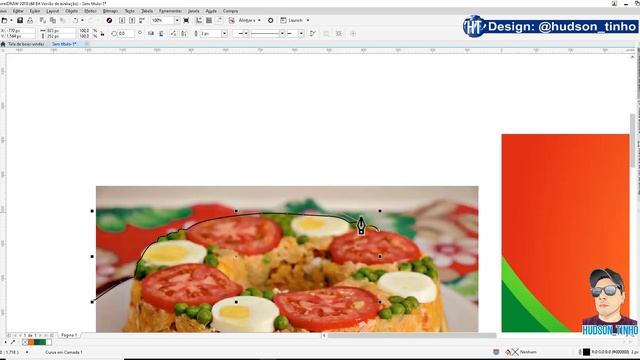Image resolution: width=640 pixels, height=360 pixels.
Task: Click the Undo arrow icon
Action: (x=76, y=20)
